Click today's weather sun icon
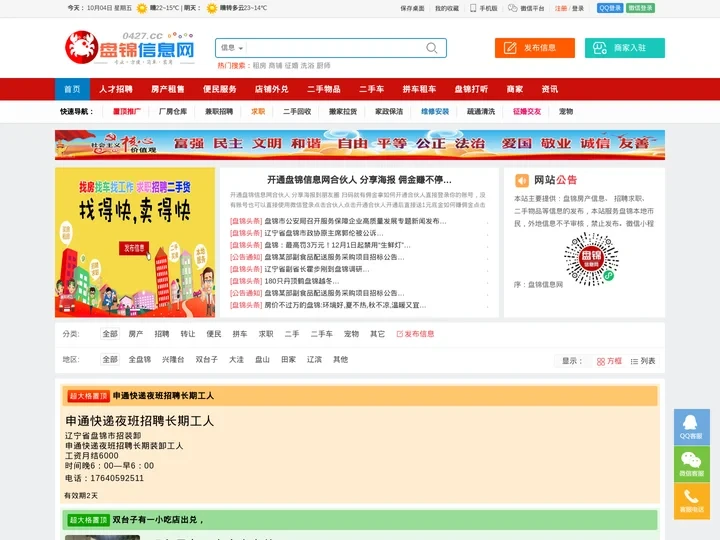 (142, 8)
